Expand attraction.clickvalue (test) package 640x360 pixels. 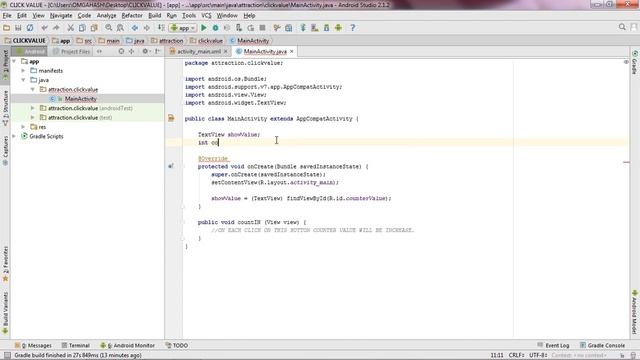point(33,118)
